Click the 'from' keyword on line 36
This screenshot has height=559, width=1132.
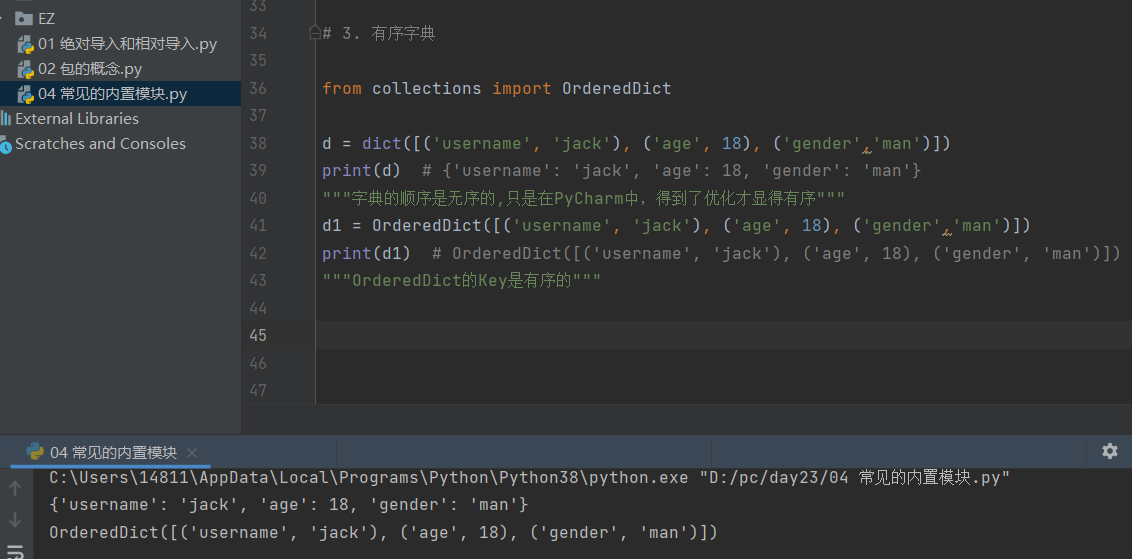pyautogui.click(x=342, y=89)
